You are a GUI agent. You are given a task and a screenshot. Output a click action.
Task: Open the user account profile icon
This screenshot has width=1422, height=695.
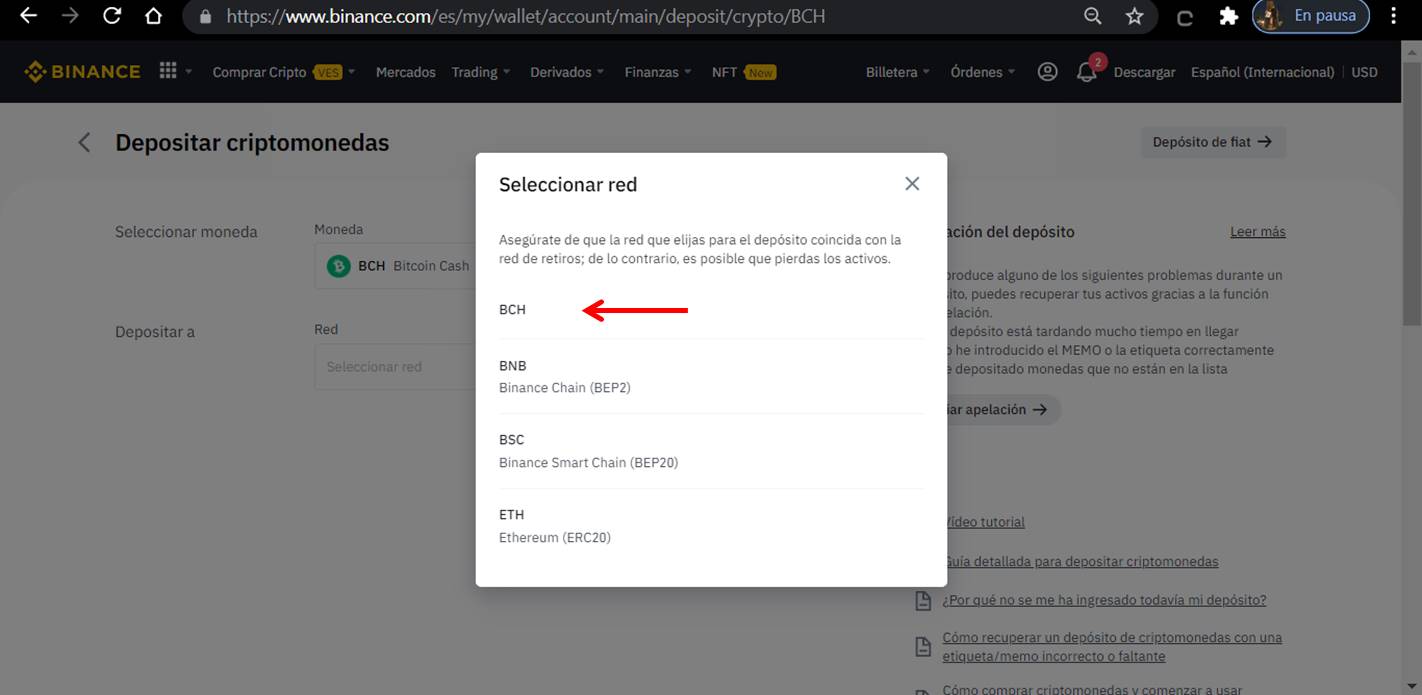click(x=1047, y=72)
